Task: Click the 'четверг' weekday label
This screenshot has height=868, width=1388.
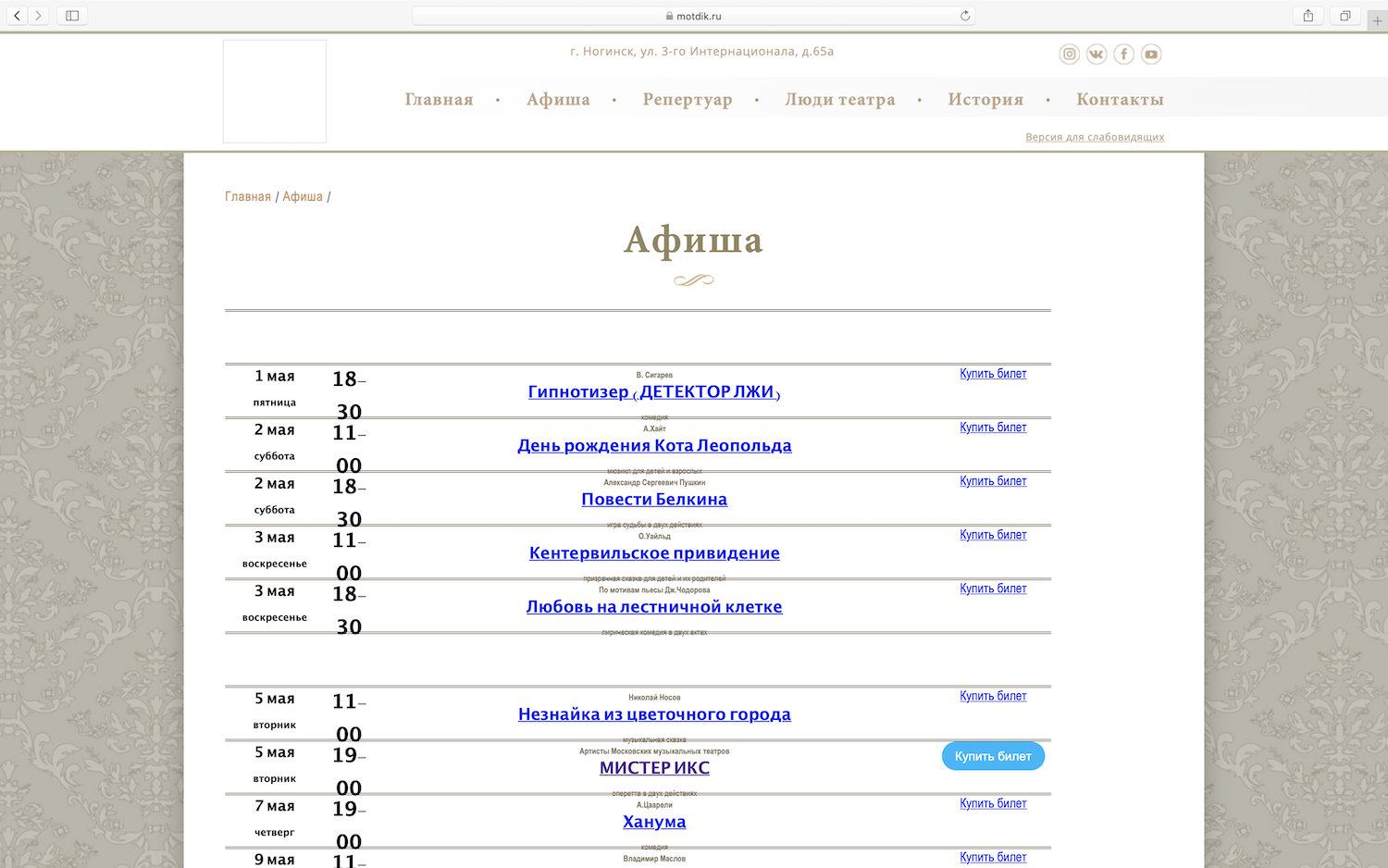Action: (x=275, y=833)
